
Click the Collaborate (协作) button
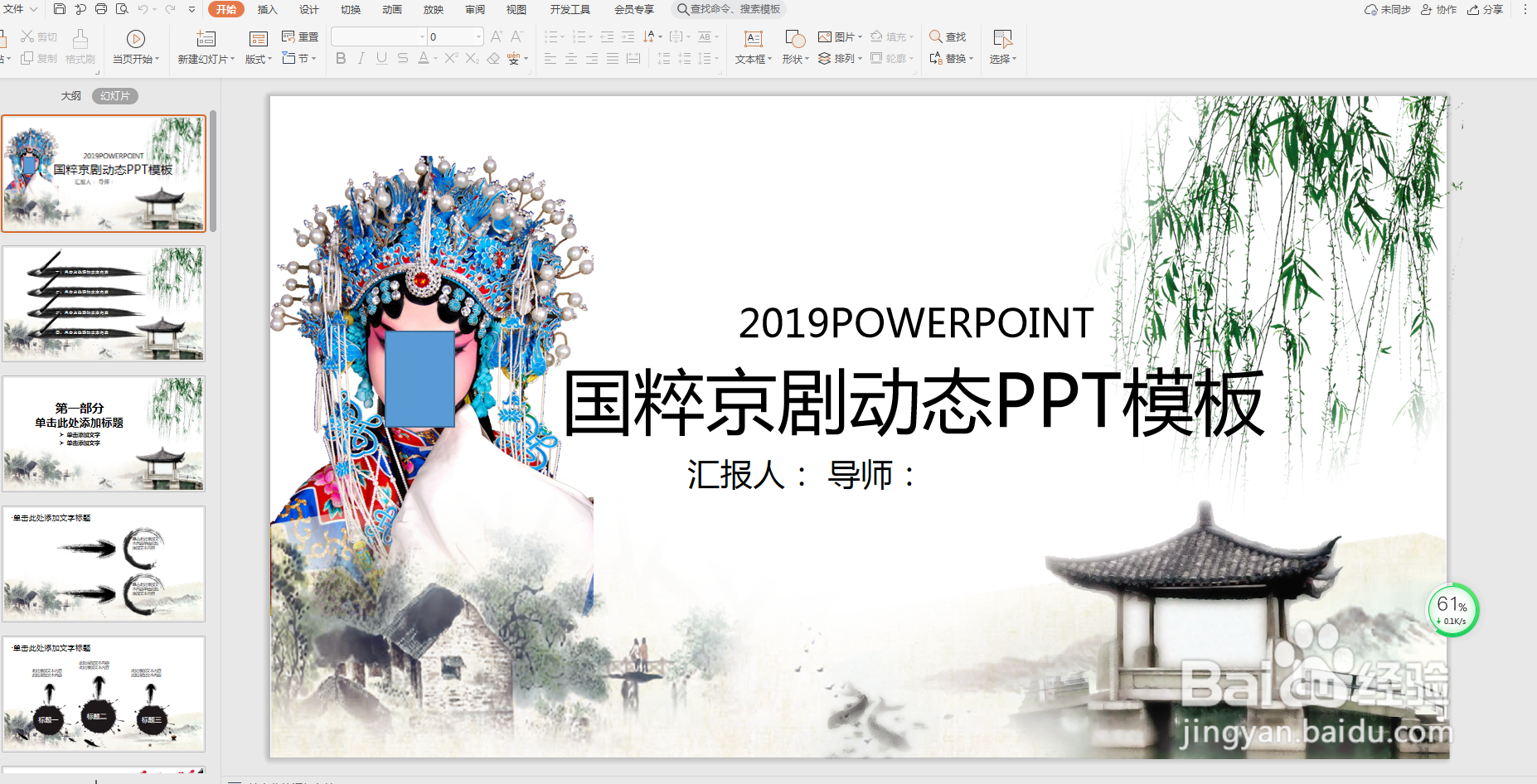(x=1438, y=9)
